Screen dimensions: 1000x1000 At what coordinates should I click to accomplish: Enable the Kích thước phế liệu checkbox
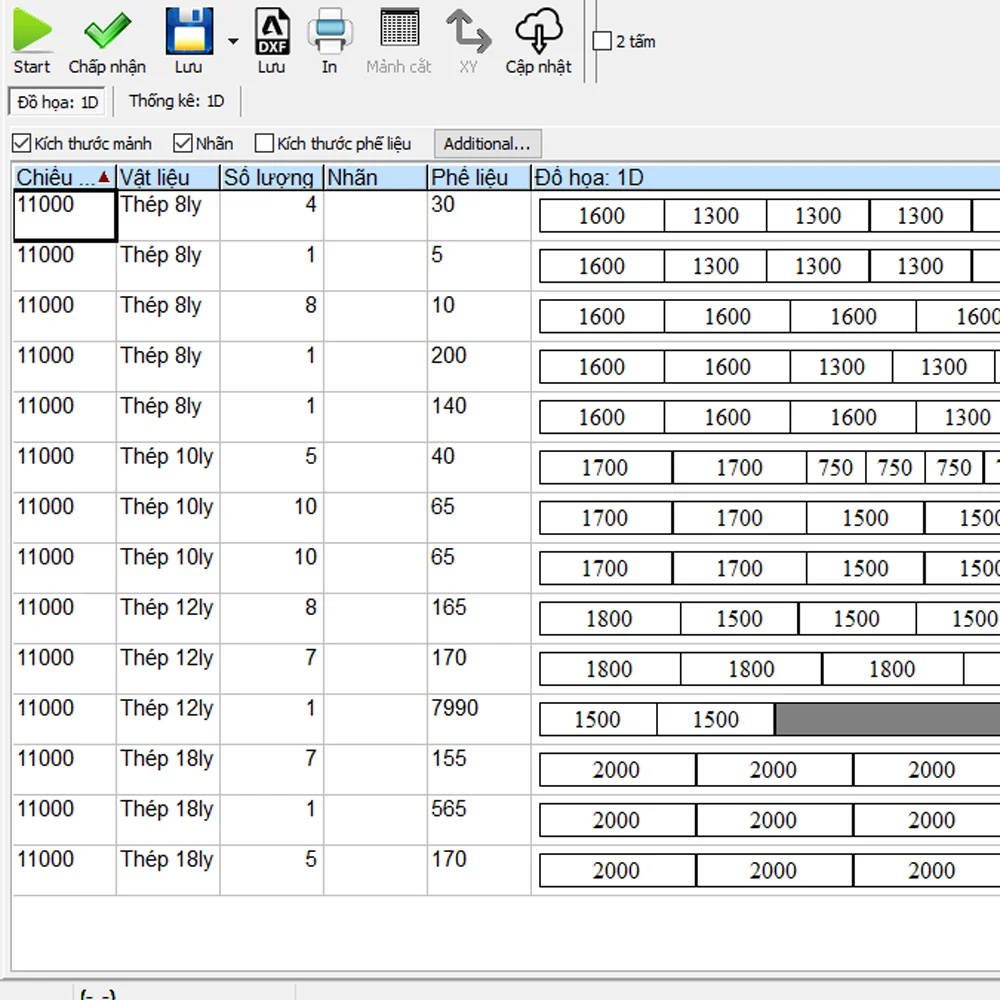264,144
